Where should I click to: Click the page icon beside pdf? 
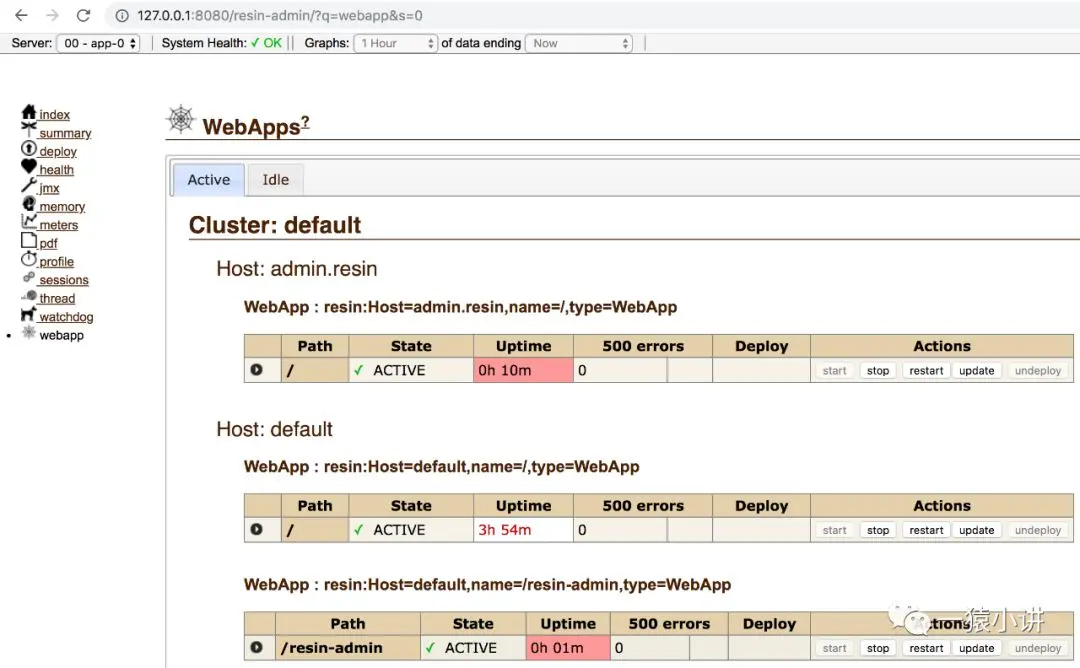pyautogui.click(x=28, y=240)
